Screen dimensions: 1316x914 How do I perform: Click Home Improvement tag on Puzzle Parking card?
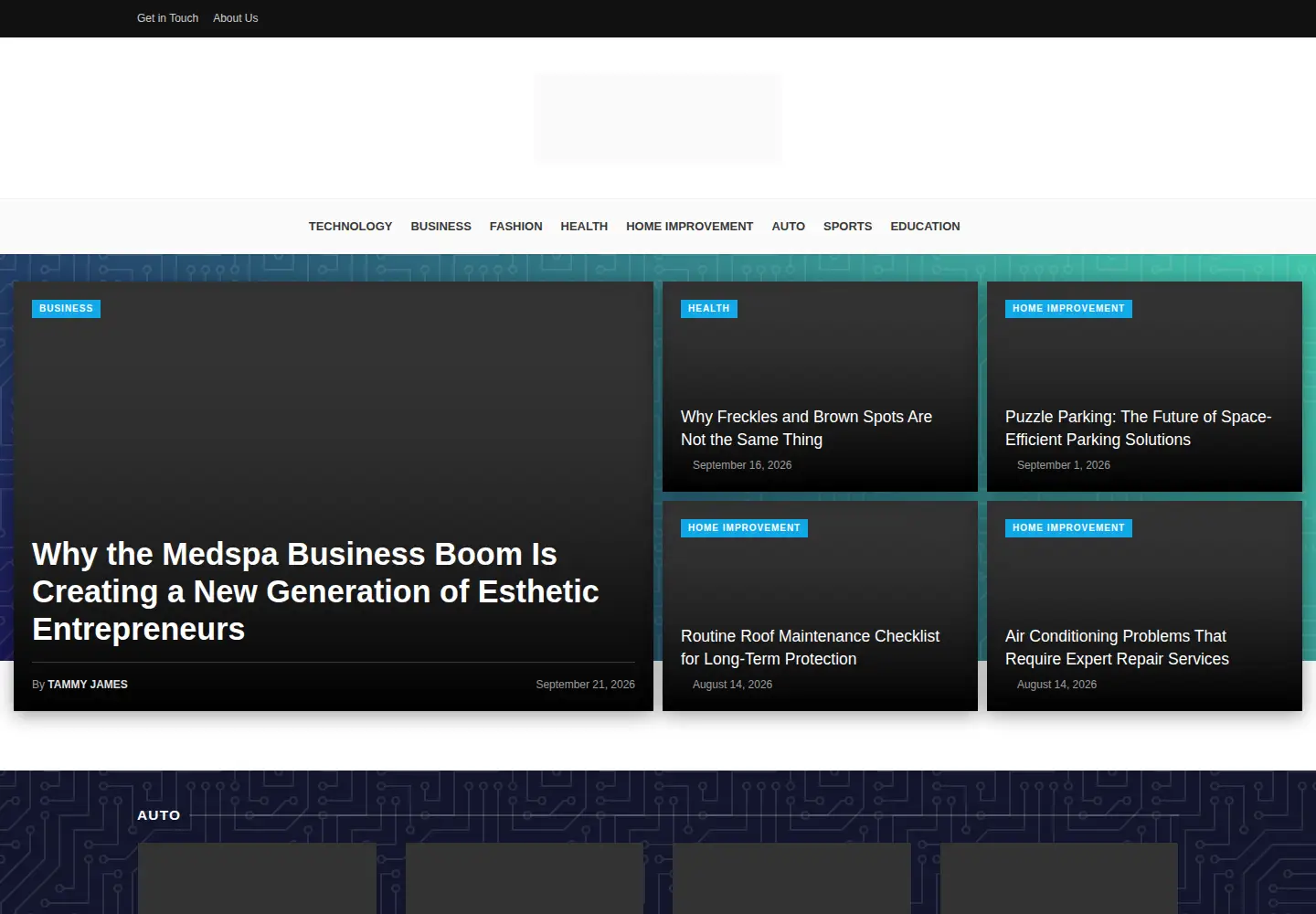1068,309
